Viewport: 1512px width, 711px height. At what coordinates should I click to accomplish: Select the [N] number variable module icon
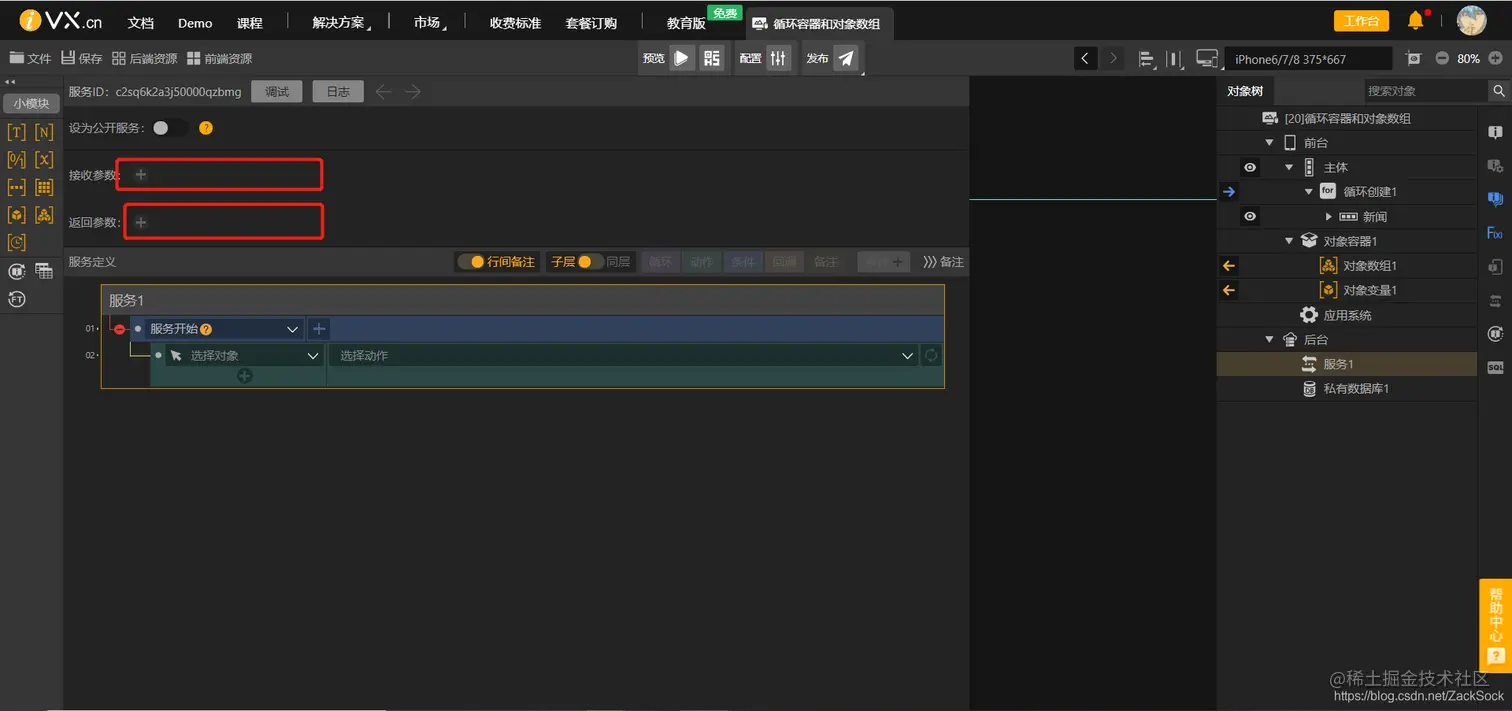(44, 132)
